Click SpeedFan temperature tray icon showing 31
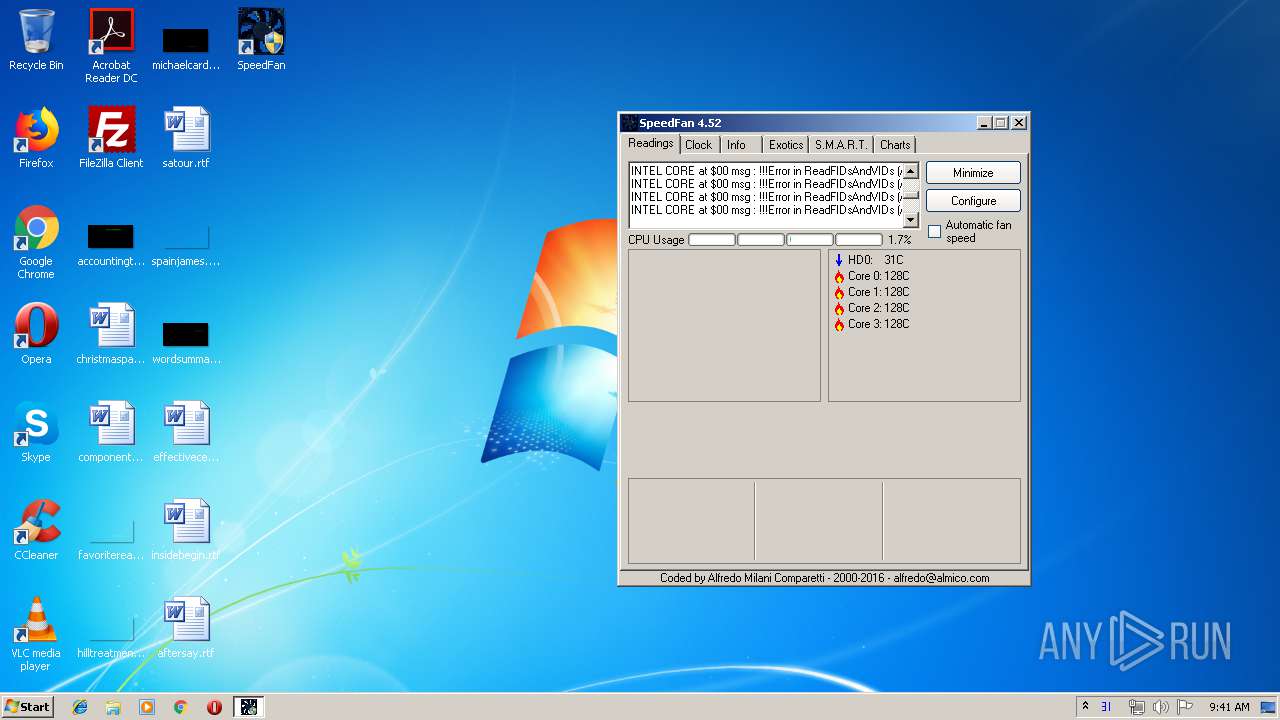The image size is (1280, 720). point(1107,707)
